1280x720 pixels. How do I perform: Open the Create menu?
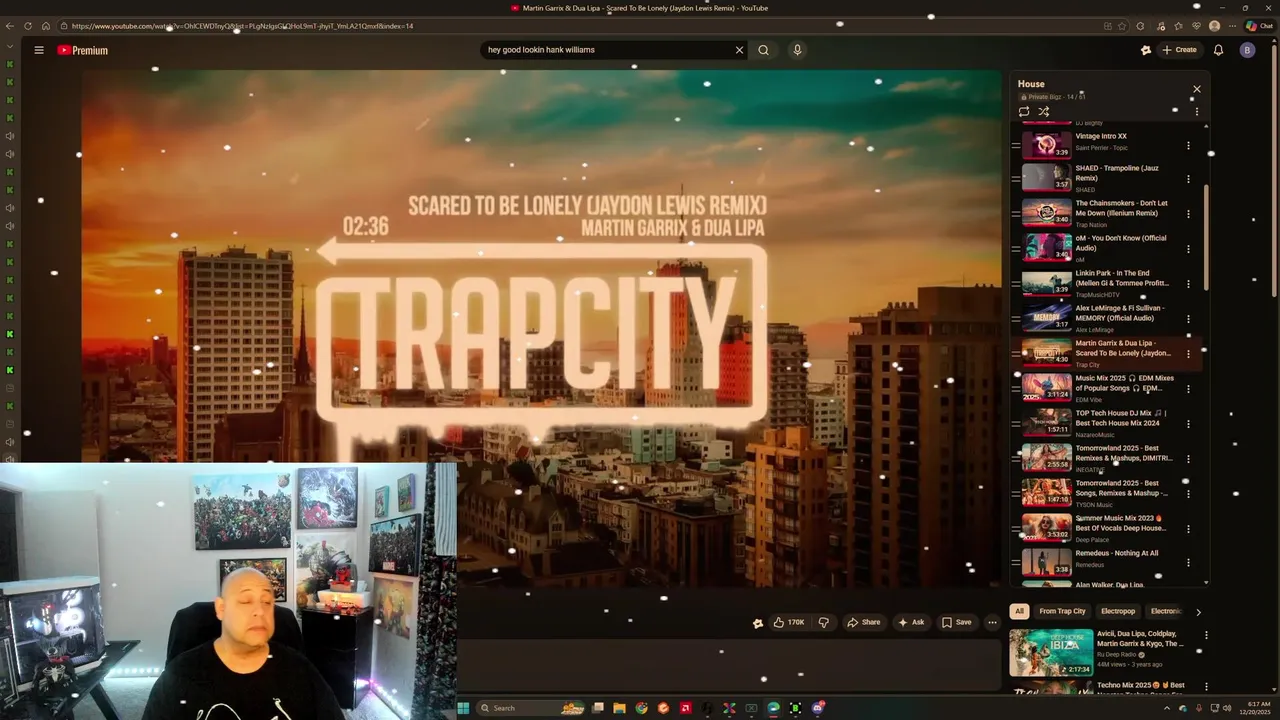pyautogui.click(x=1179, y=50)
